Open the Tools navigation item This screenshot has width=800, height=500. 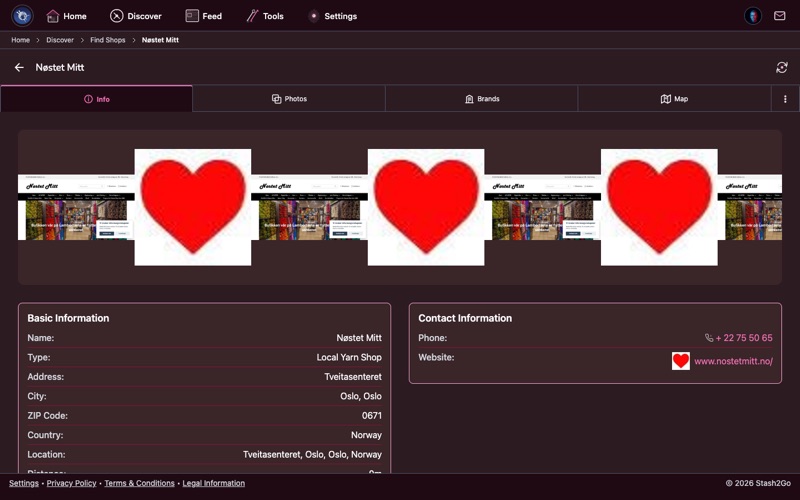click(265, 16)
